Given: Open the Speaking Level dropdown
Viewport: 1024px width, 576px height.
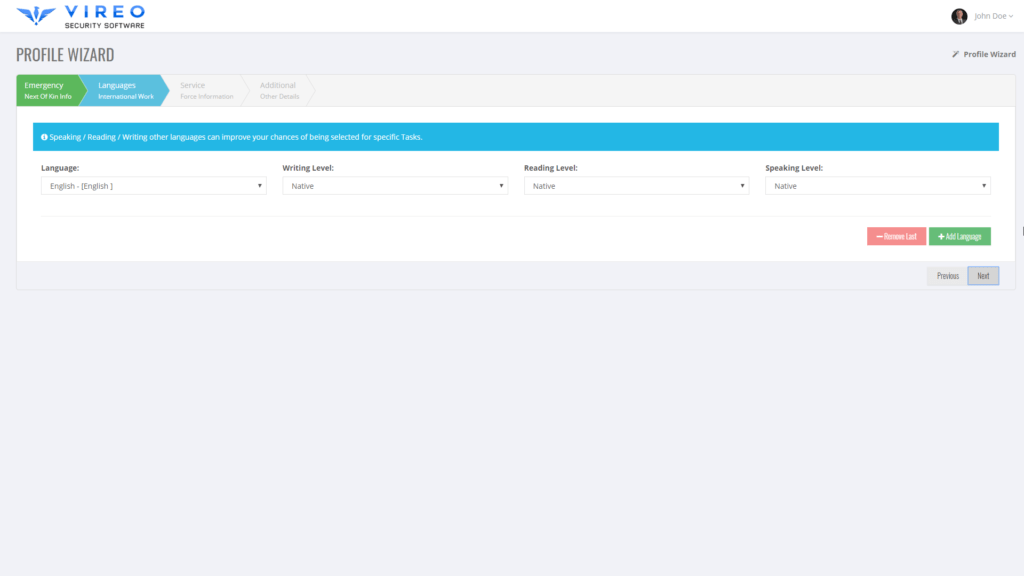Looking at the screenshot, I should click(877, 185).
